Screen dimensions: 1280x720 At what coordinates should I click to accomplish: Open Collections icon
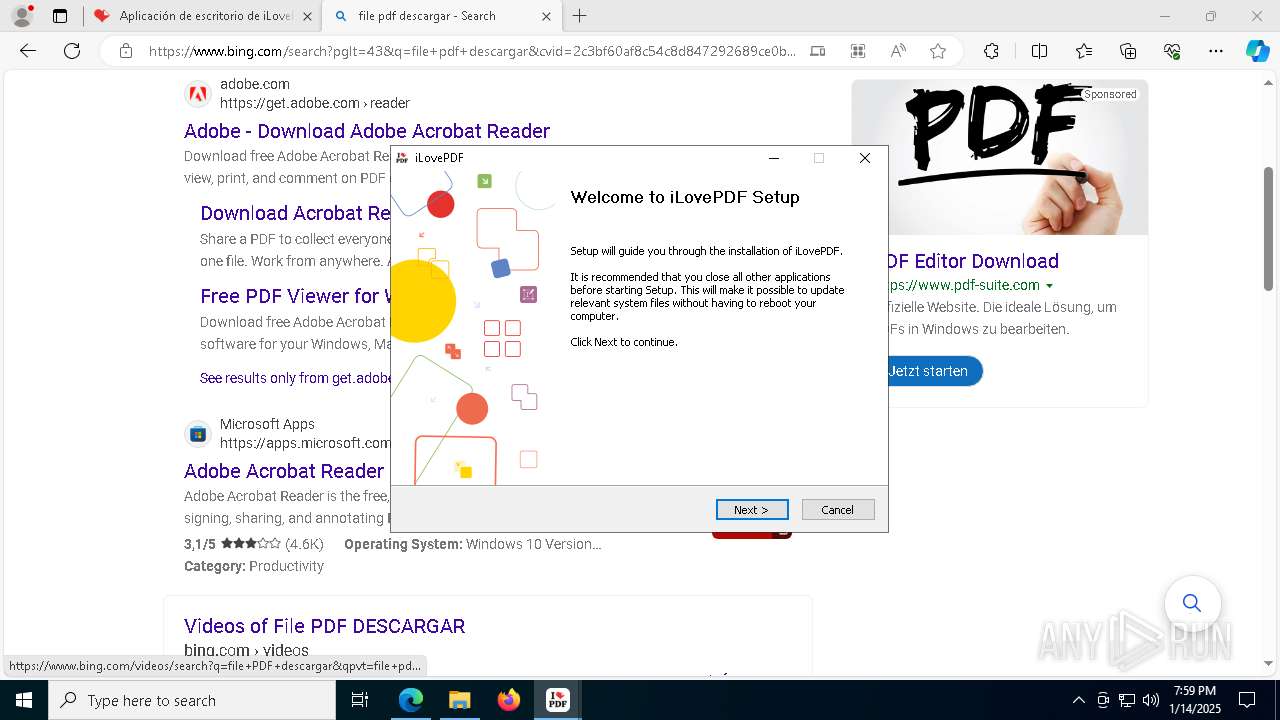[x=1128, y=51]
